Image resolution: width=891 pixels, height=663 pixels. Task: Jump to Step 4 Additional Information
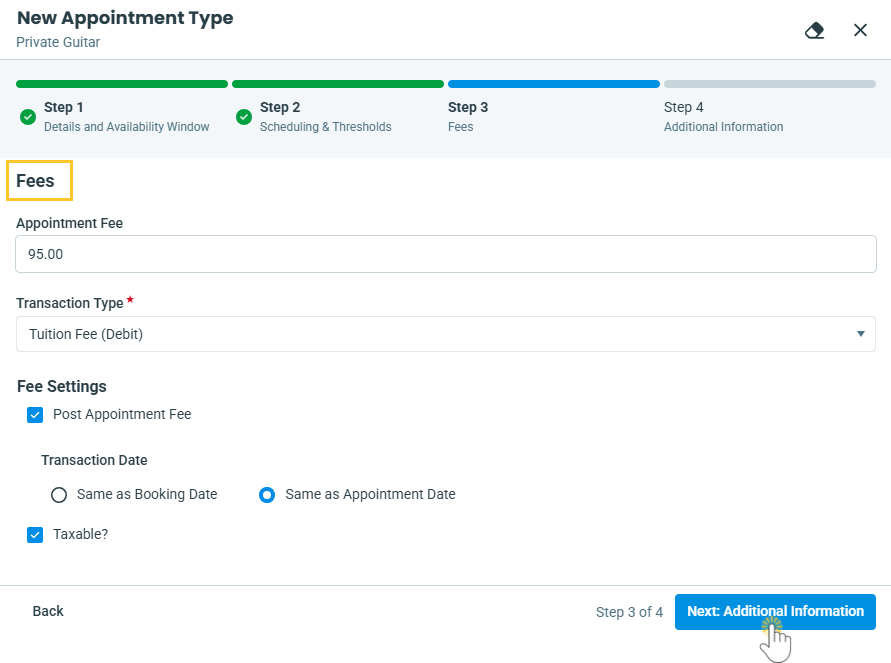pyautogui.click(x=723, y=117)
